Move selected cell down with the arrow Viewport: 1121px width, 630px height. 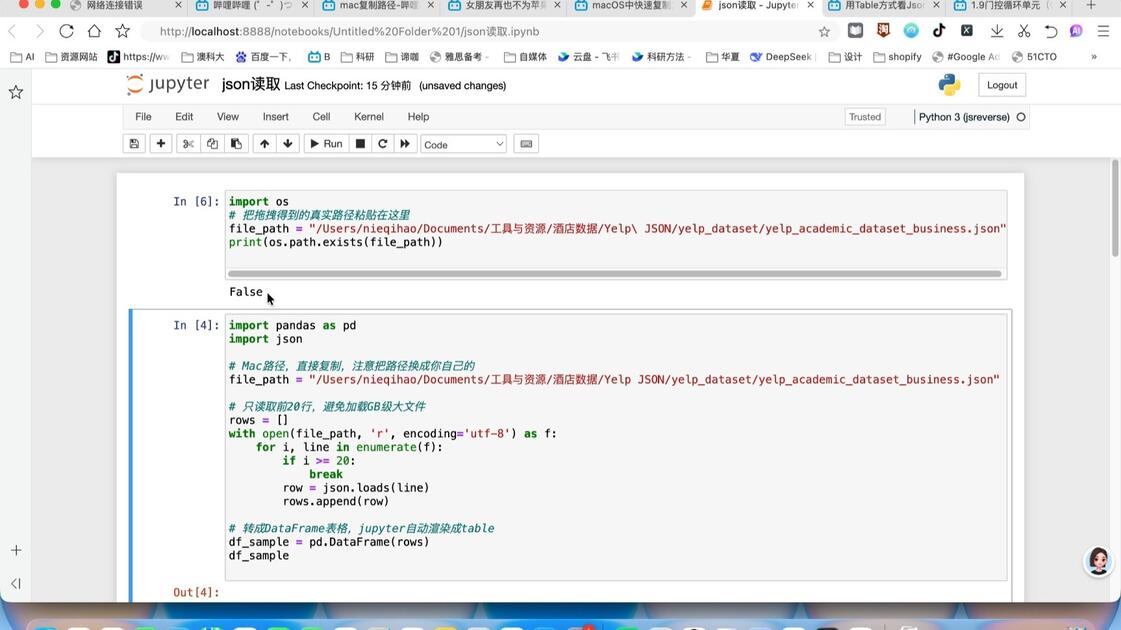click(288, 144)
